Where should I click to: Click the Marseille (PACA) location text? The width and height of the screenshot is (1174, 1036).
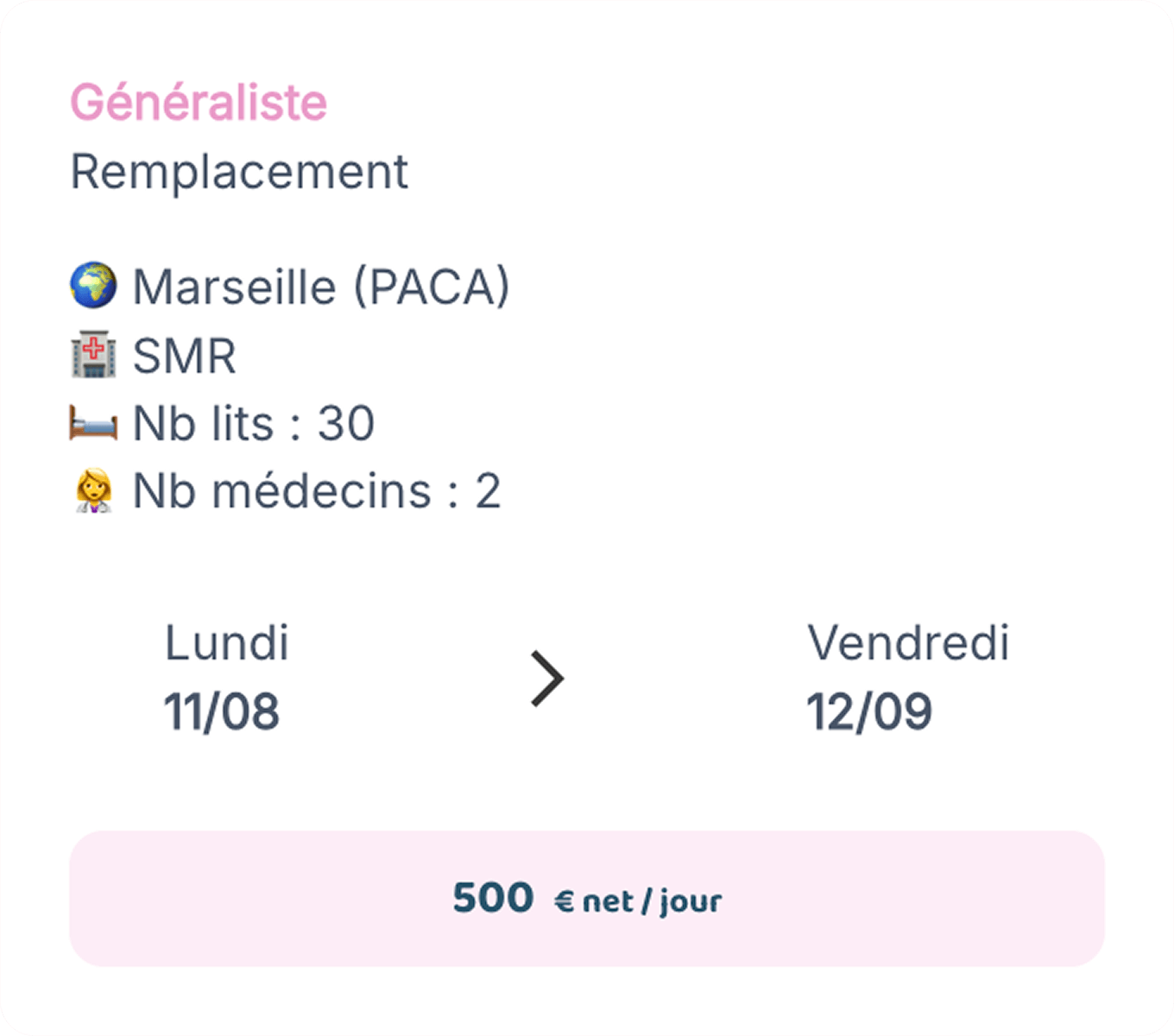tap(321, 287)
